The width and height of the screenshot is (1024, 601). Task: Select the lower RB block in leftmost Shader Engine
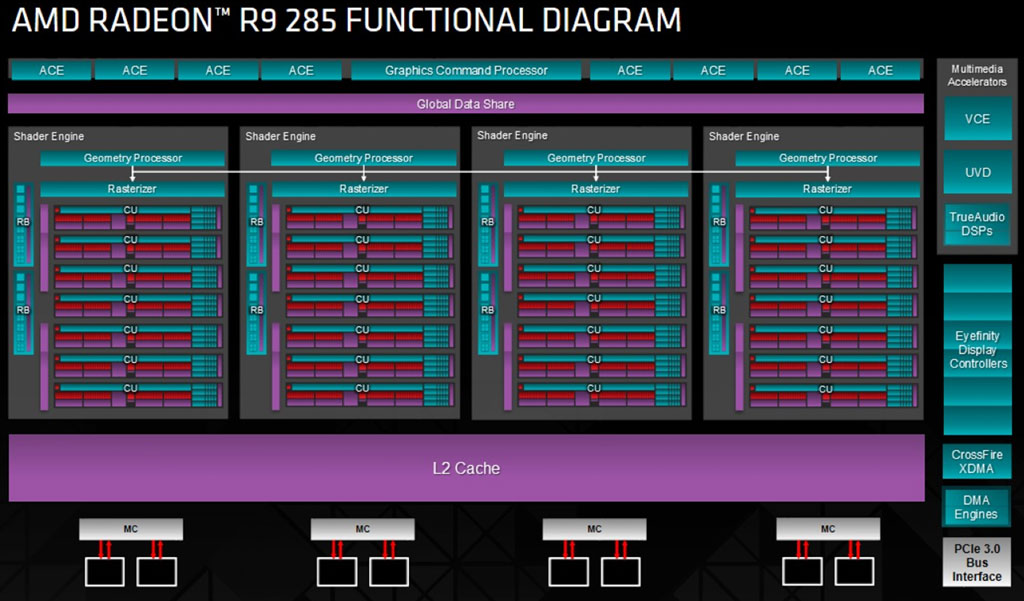pos(24,313)
